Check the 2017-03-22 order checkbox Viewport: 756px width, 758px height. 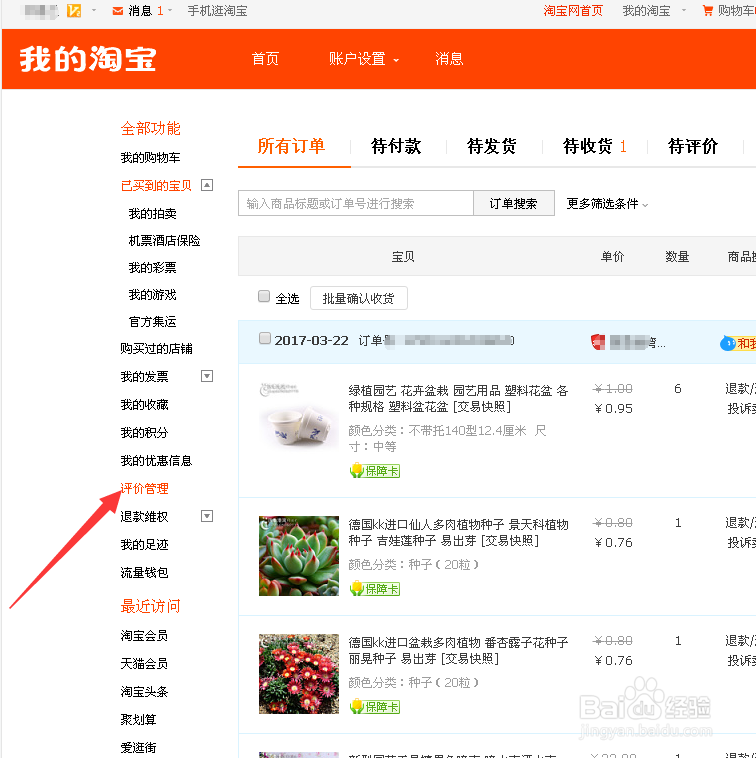click(265, 338)
